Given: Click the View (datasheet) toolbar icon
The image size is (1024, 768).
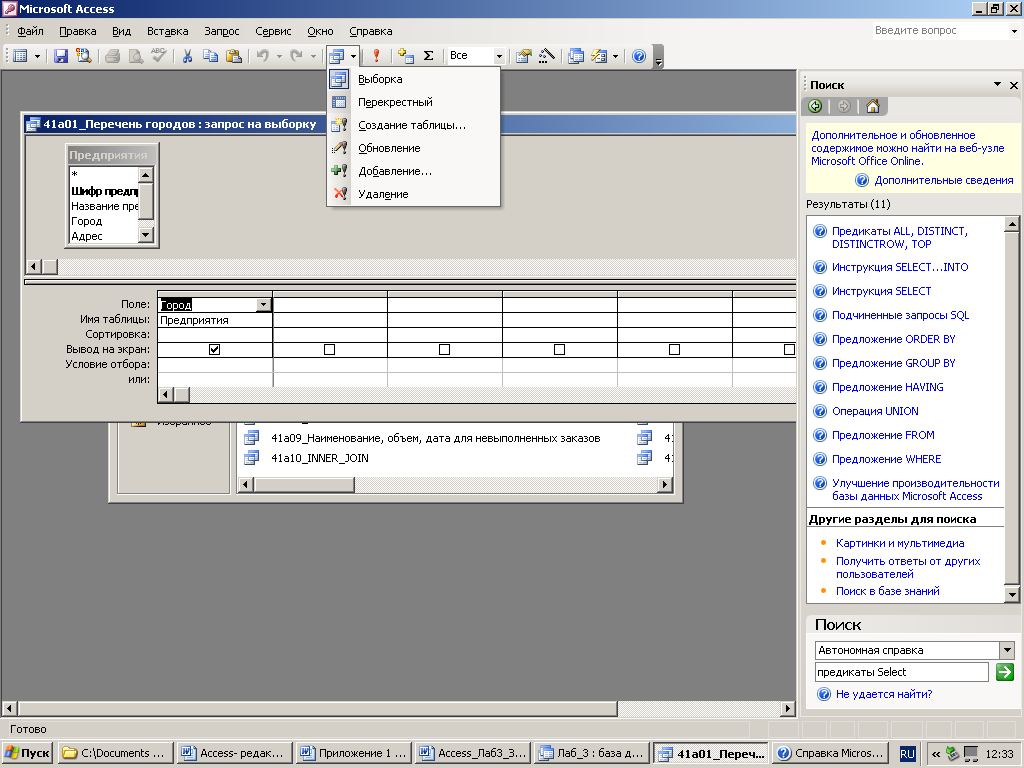Looking at the screenshot, I should pos(21,56).
